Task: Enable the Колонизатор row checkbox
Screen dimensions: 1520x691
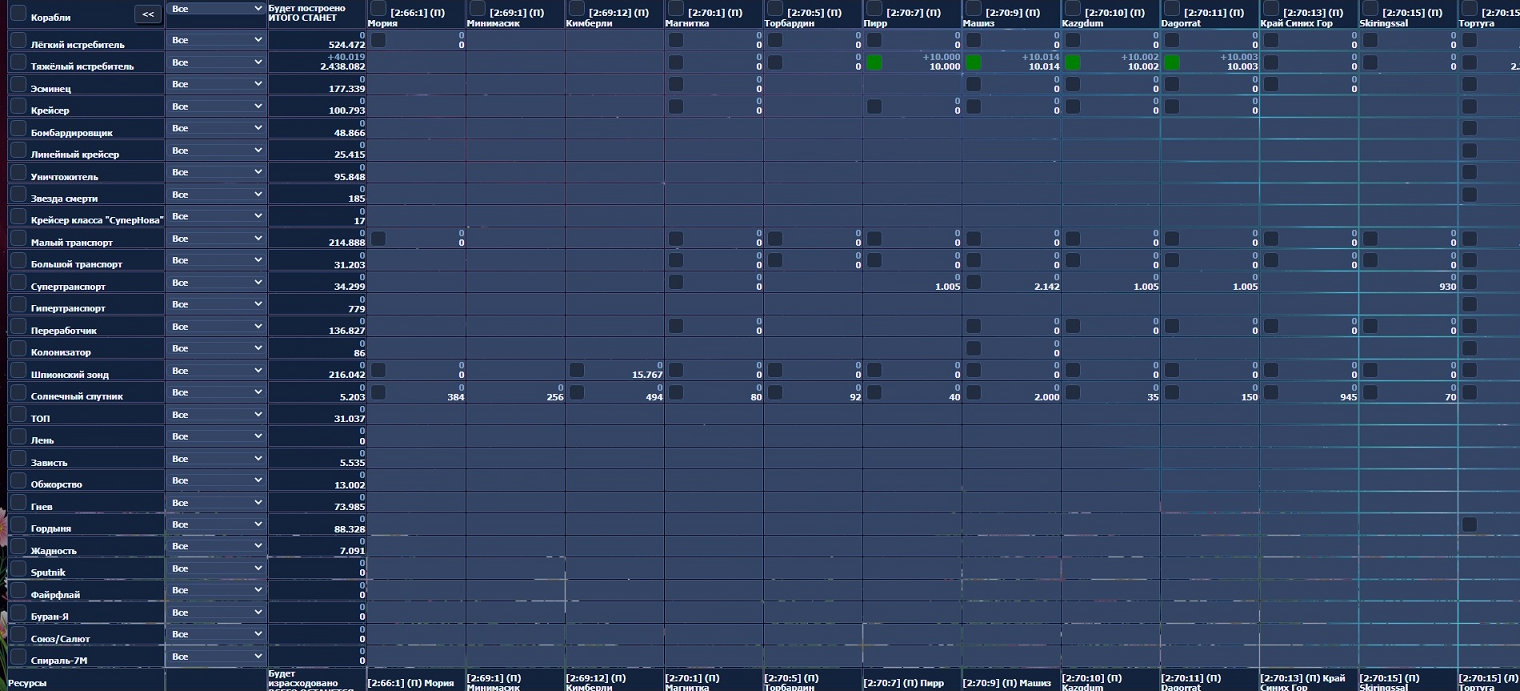Action: click(18, 348)
